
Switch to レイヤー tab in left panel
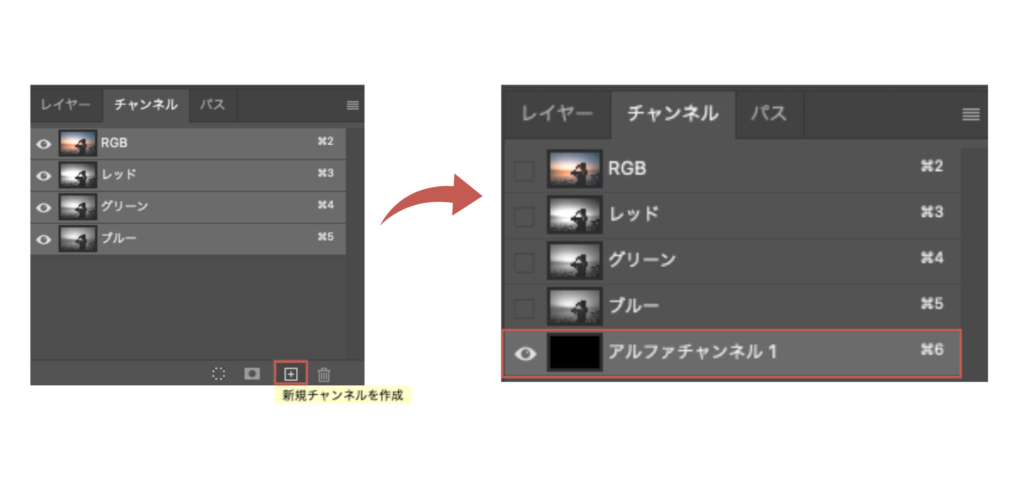66,104
